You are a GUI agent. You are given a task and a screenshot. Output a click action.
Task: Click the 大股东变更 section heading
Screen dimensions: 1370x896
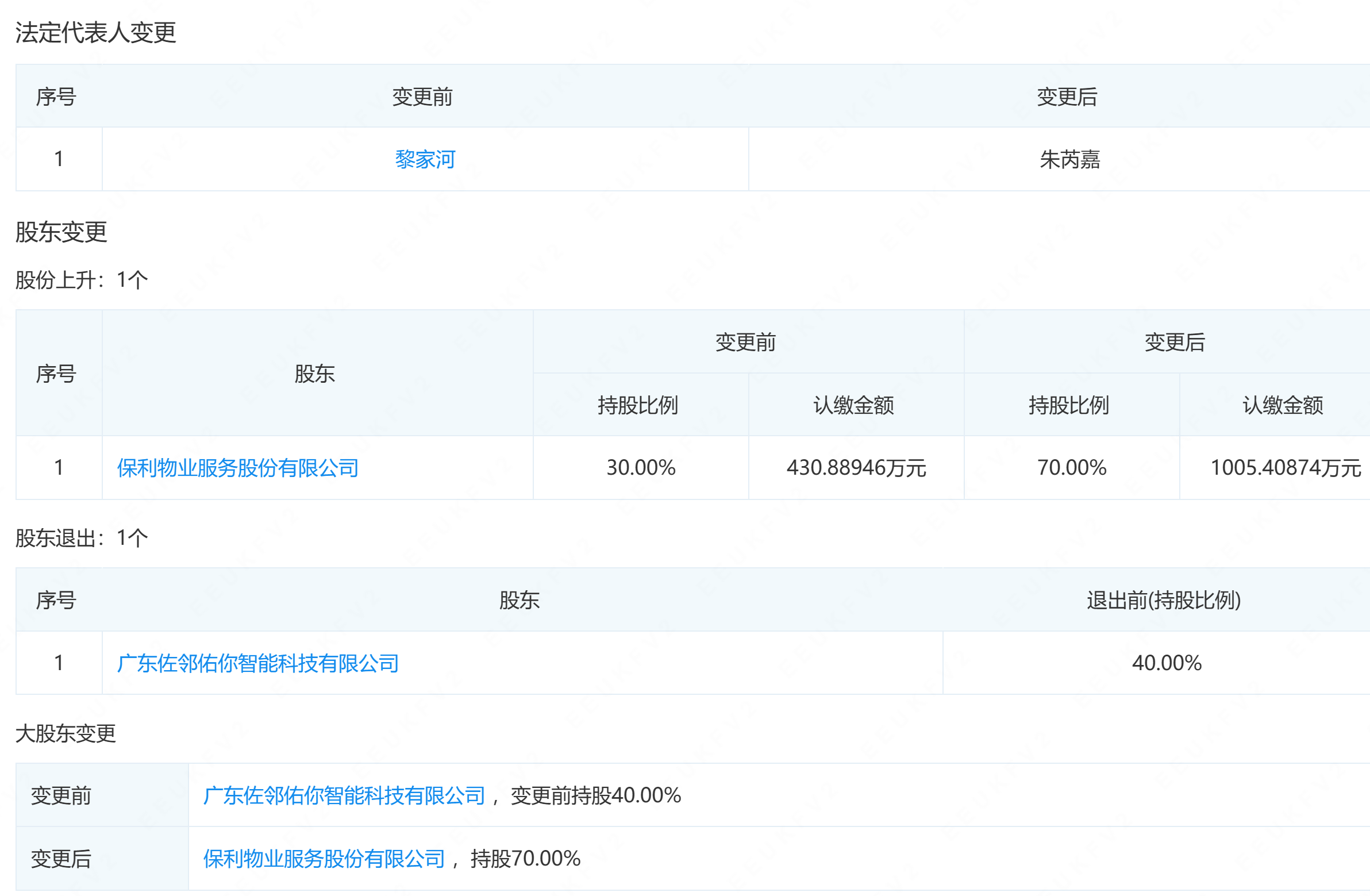coord(66,733)
